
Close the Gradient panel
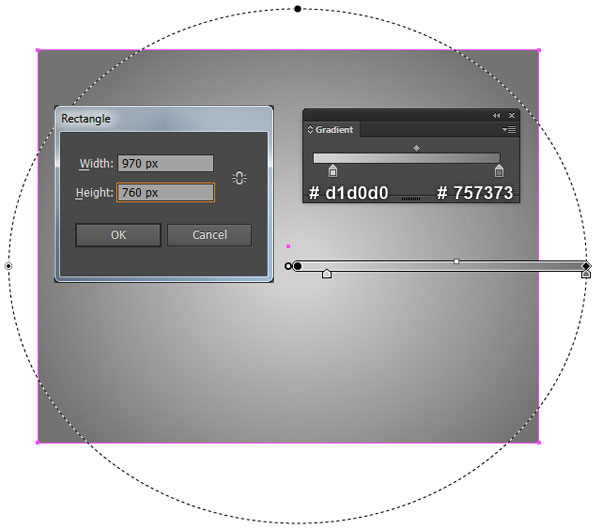[512, 116]
